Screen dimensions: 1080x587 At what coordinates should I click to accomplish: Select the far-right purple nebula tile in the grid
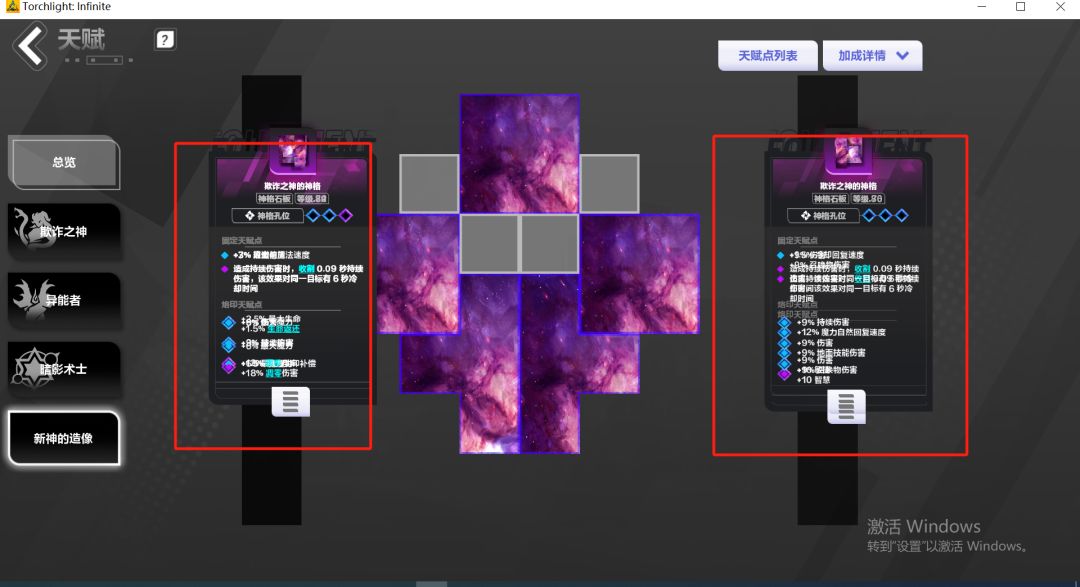(640, 274)
